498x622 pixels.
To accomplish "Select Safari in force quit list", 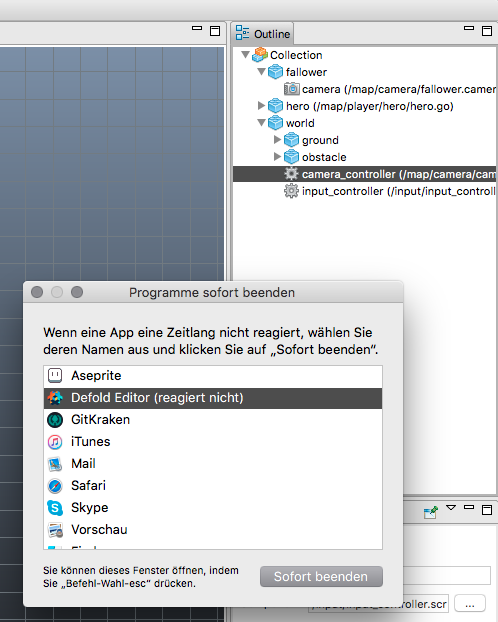I will [x=213, y=485].
